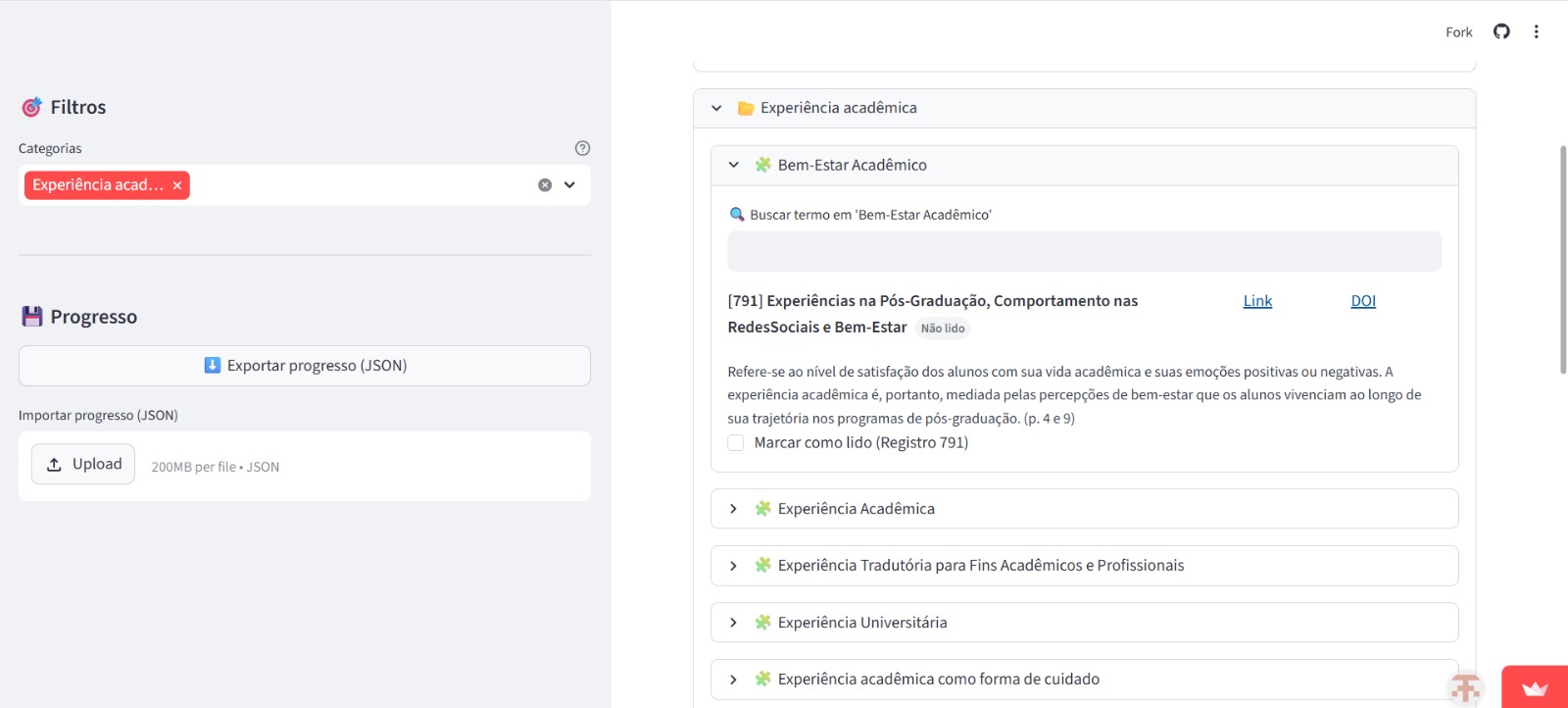Open the three-dot main menu

pyautogui.click(x=1536, y=31)
